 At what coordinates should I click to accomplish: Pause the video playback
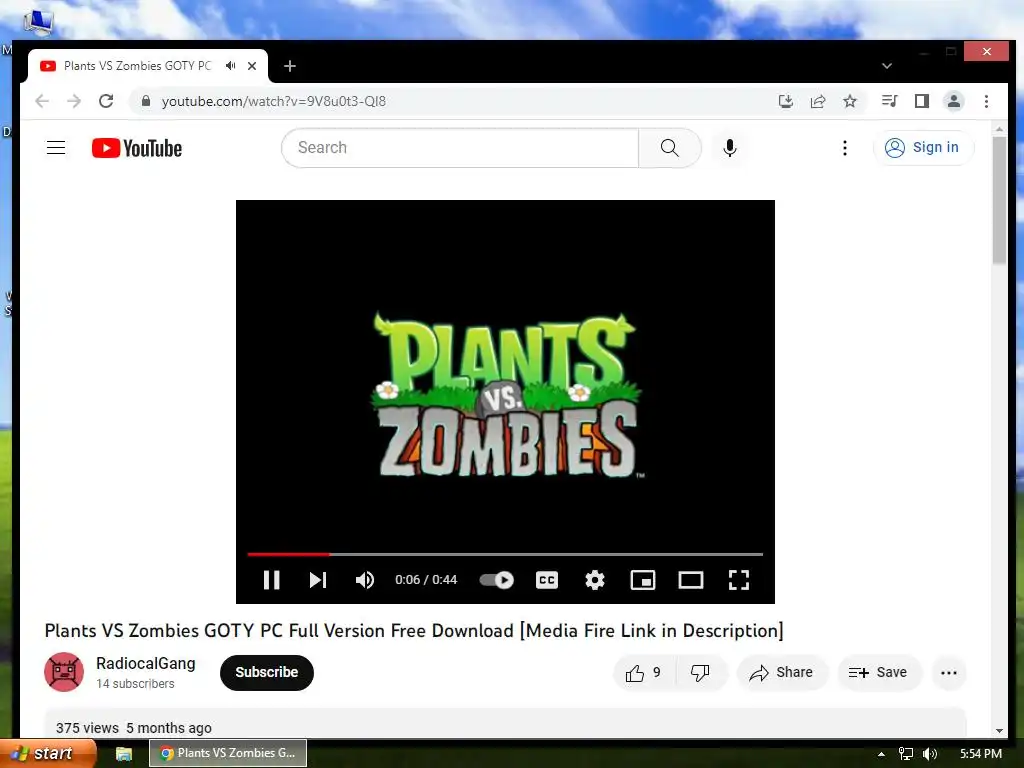[x=271, y=580]
